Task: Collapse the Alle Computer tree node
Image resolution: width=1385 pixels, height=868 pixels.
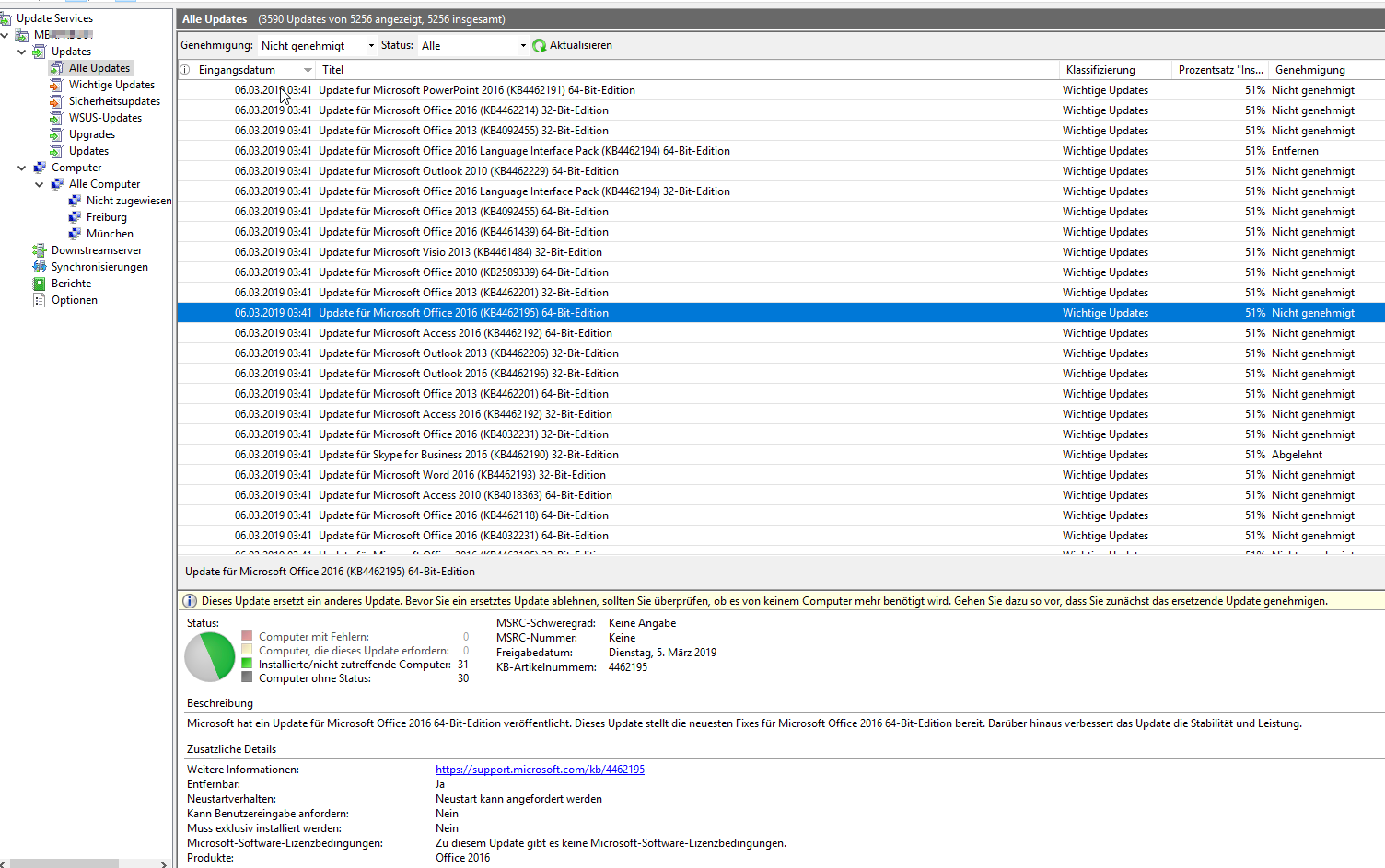Action: pos(40,184)
